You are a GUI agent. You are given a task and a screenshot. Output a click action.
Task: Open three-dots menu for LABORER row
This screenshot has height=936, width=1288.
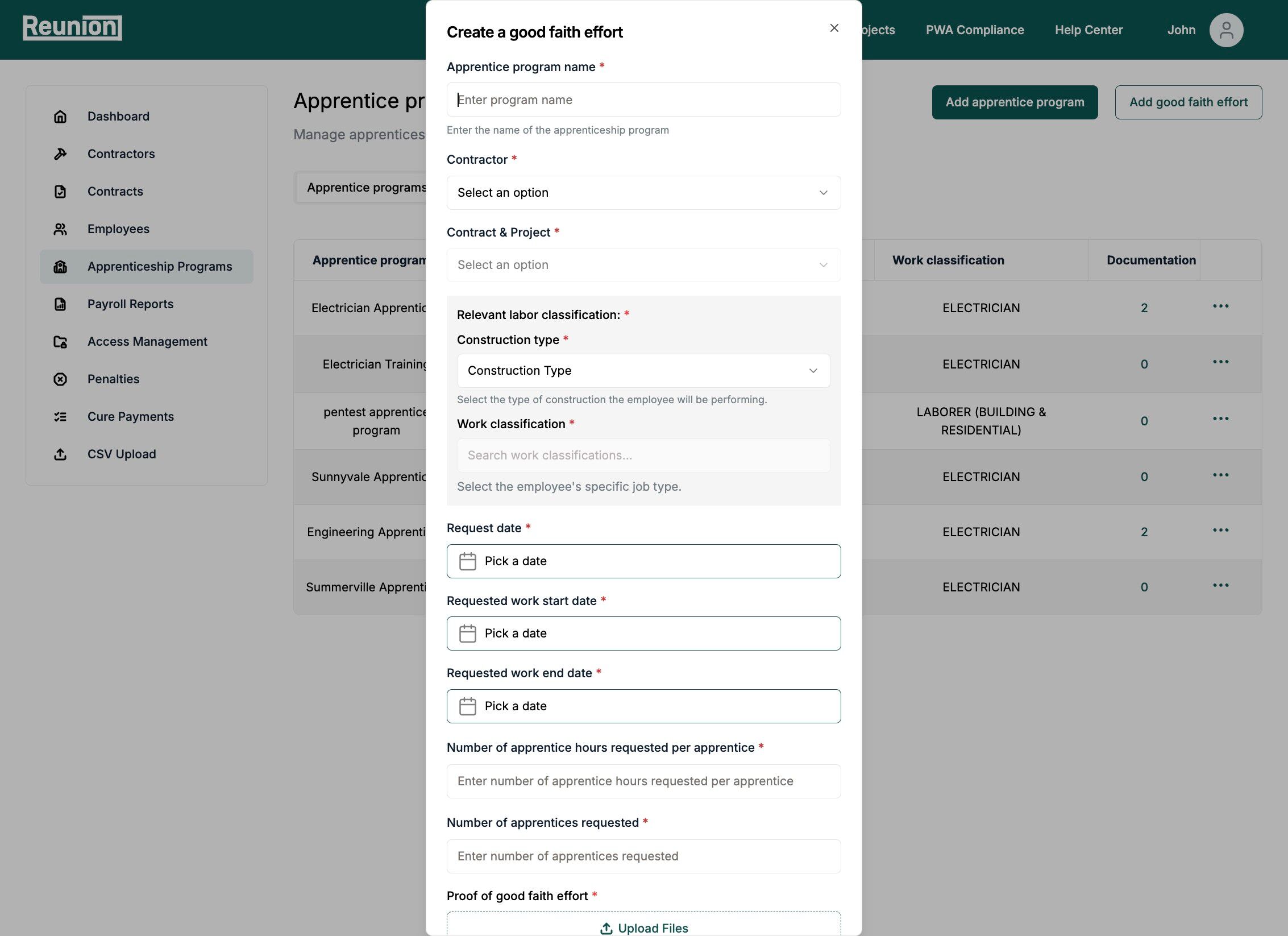1220,419
